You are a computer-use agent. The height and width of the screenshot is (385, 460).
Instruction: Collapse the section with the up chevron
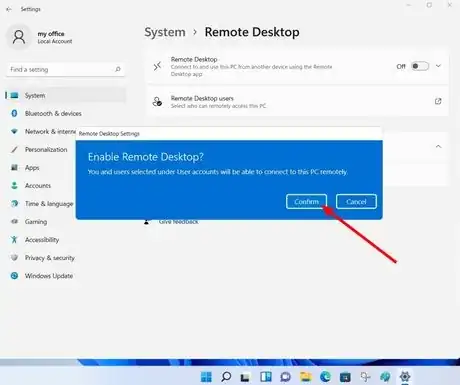point(438,146)
